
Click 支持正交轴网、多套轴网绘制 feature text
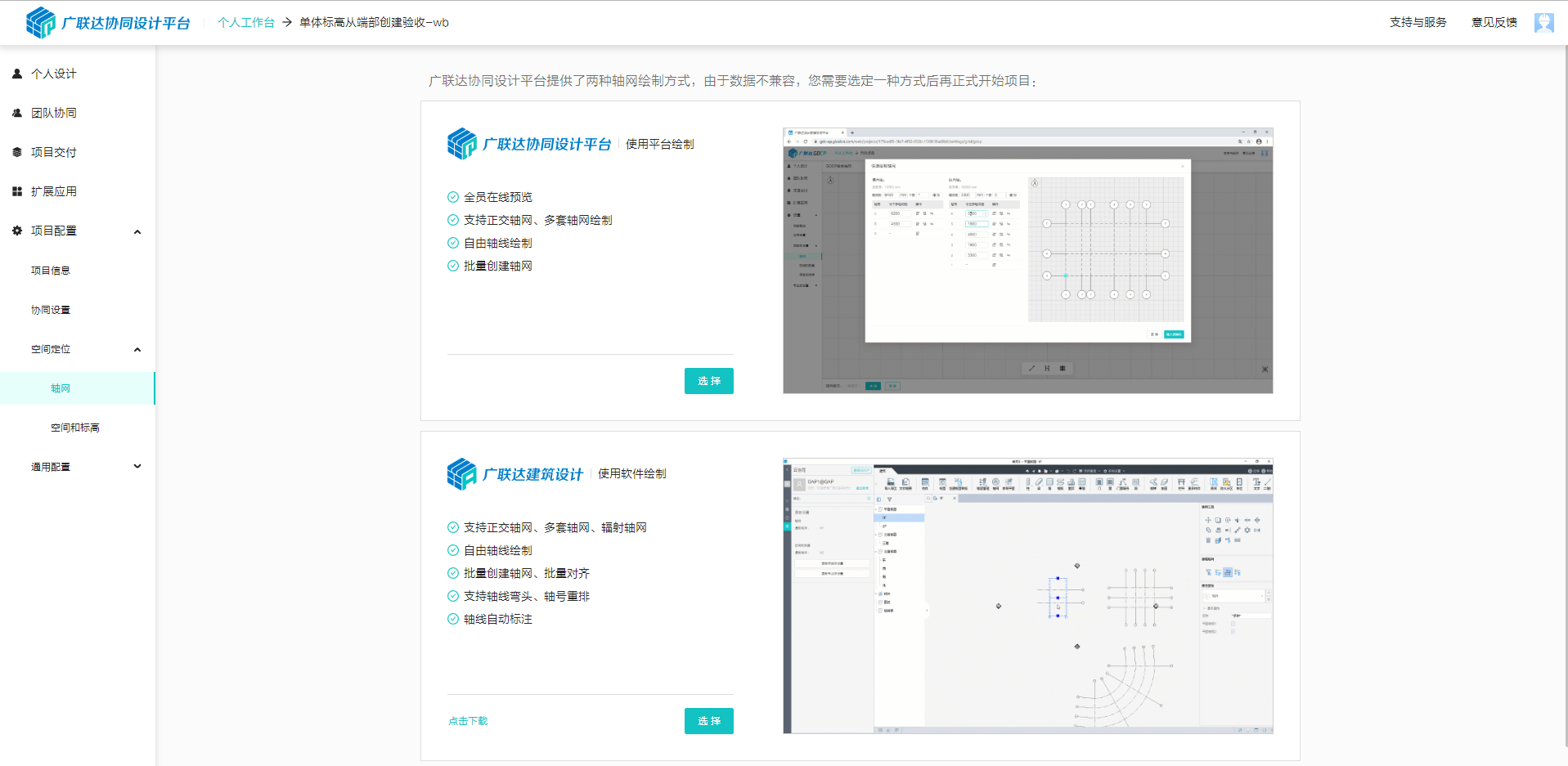pyautogui.click(x=538, y=220)
